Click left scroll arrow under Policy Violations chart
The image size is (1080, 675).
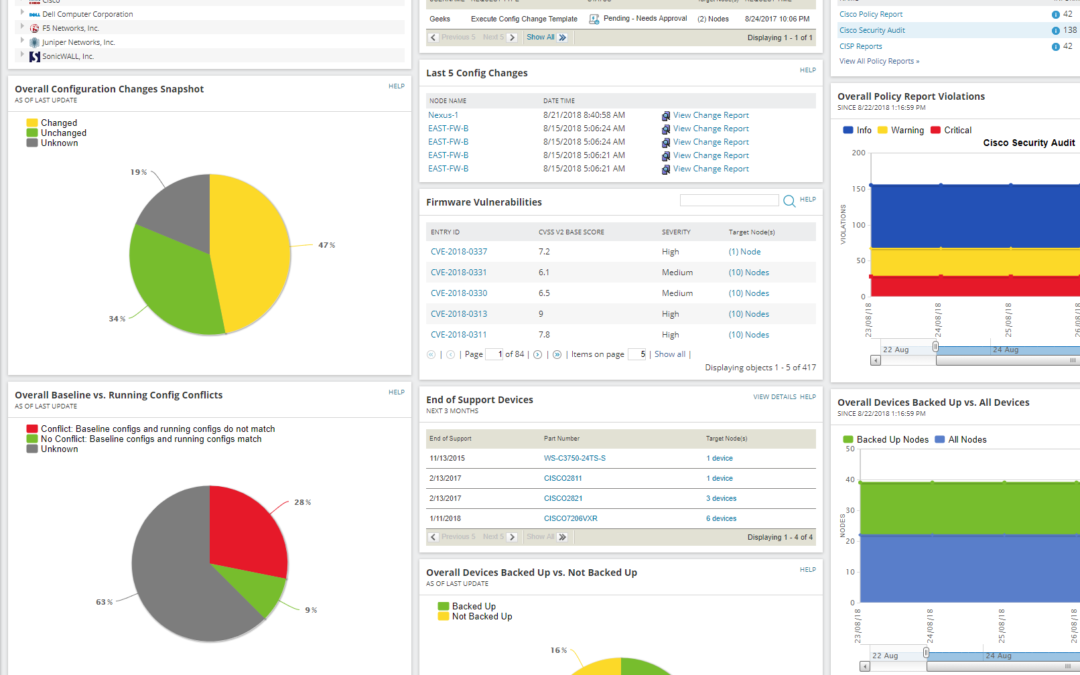[x=875, y=360]
